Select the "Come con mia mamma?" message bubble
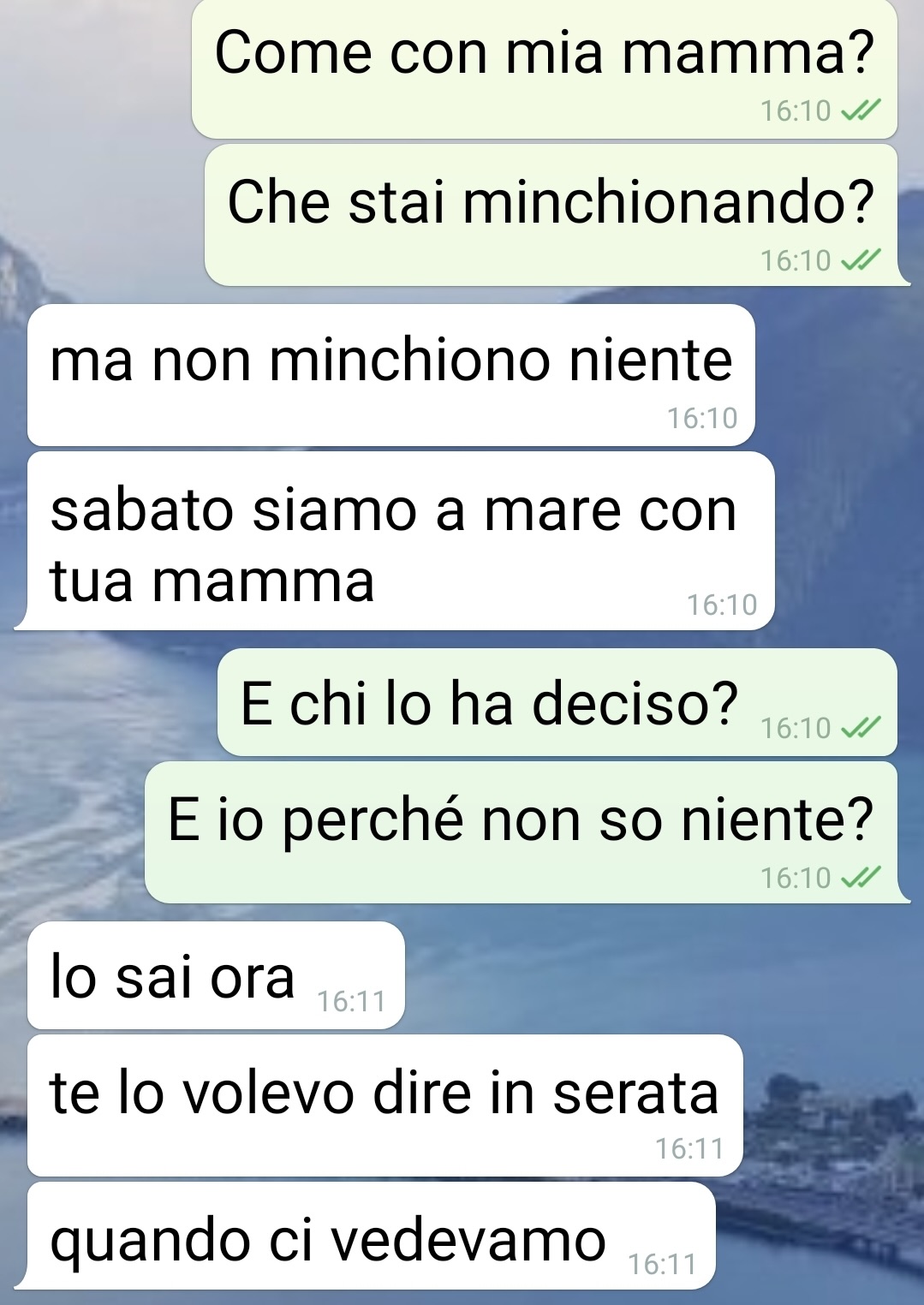Image resolution: width=924 pixels, height=1305 pixels. pos(545,69)
